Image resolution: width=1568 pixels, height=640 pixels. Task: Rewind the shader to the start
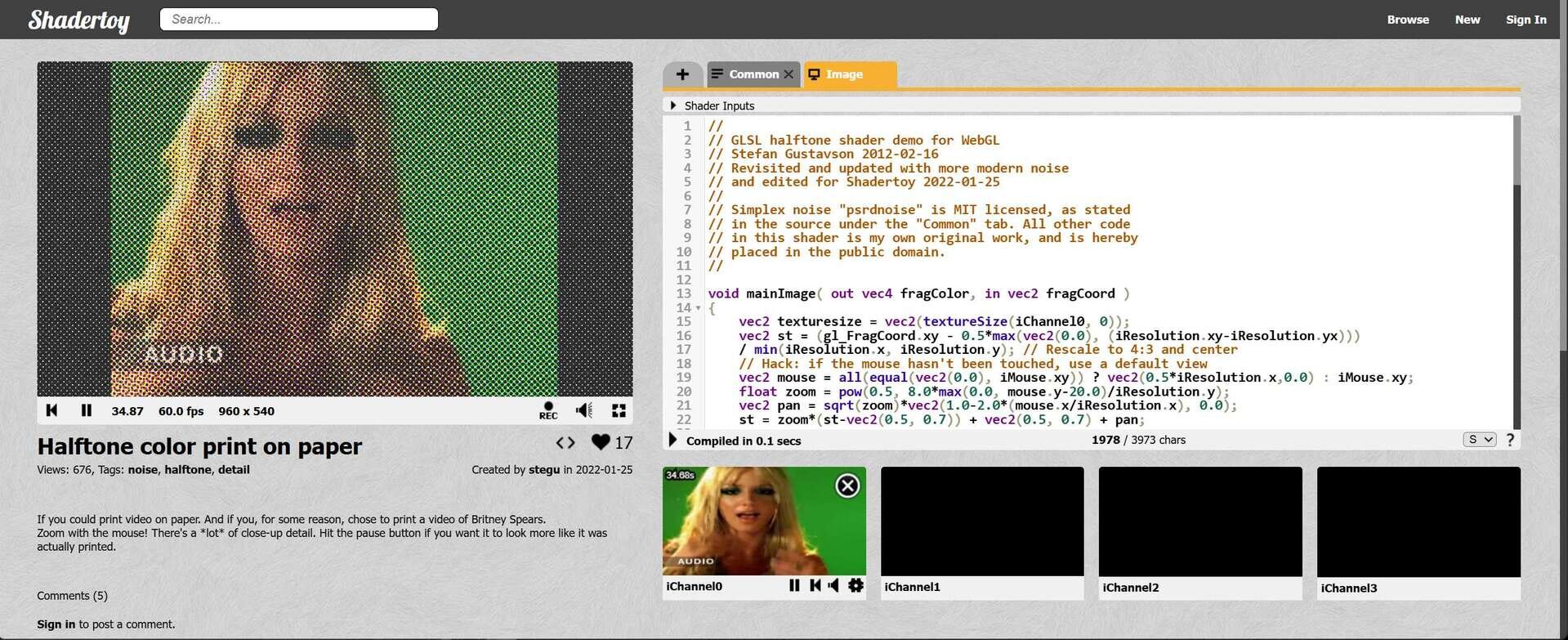point(51,410)
